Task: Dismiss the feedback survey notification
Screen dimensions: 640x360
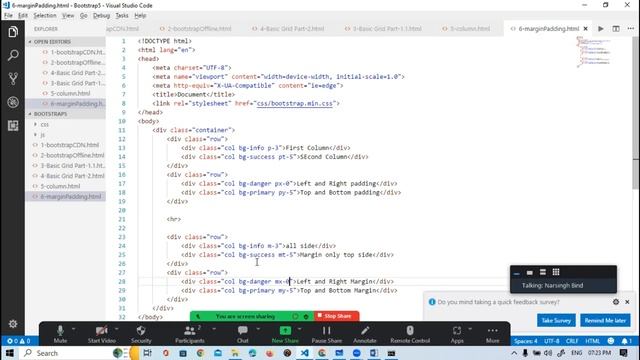Action: [627, 302]
